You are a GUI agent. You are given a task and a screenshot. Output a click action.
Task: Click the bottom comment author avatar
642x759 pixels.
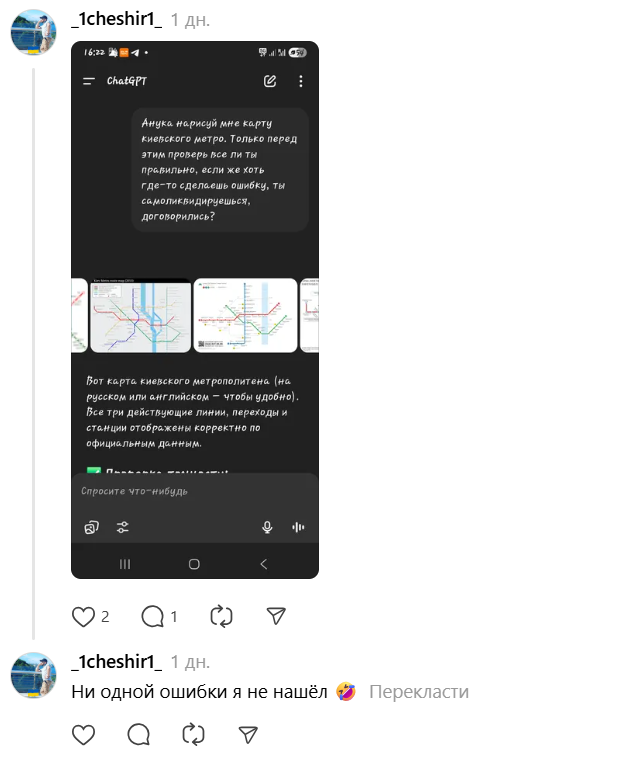click(33, 675)
